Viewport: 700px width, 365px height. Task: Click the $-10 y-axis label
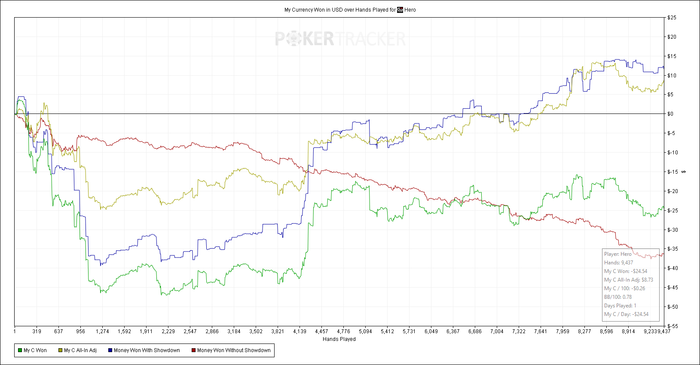pyautogui.click(x=672, y=152)
